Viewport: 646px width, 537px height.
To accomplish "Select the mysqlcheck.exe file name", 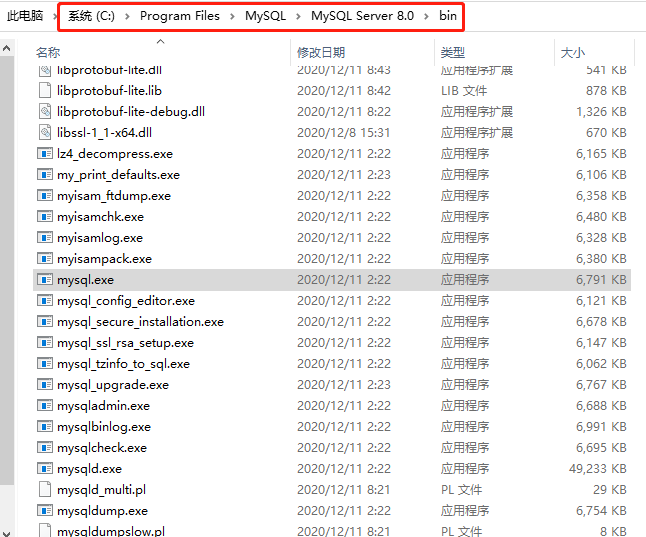I will click(102, 448).
